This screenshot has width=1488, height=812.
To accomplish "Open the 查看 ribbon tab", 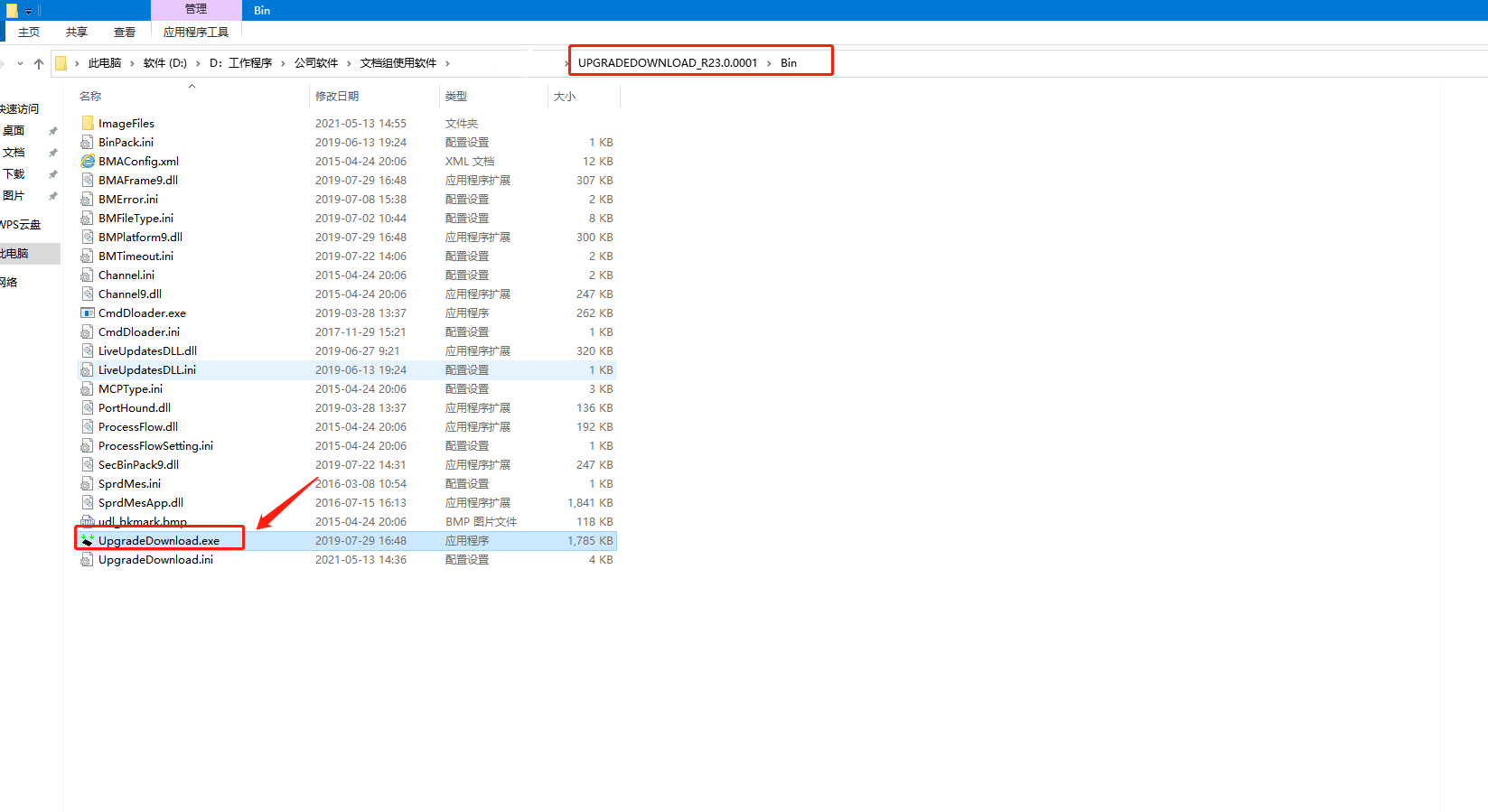I will click(124, 32).
